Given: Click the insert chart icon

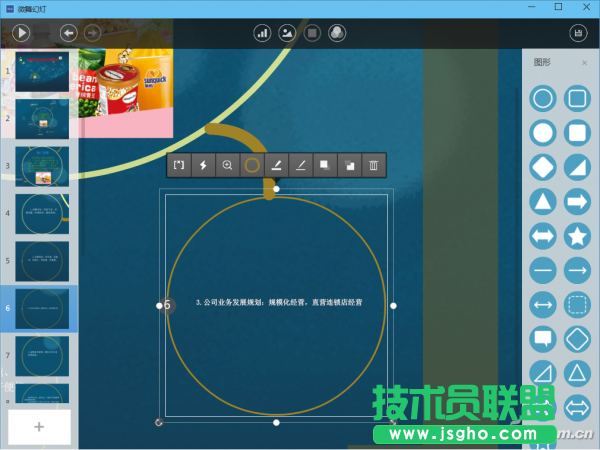Looking at the screenshot, I should point(263,33).
